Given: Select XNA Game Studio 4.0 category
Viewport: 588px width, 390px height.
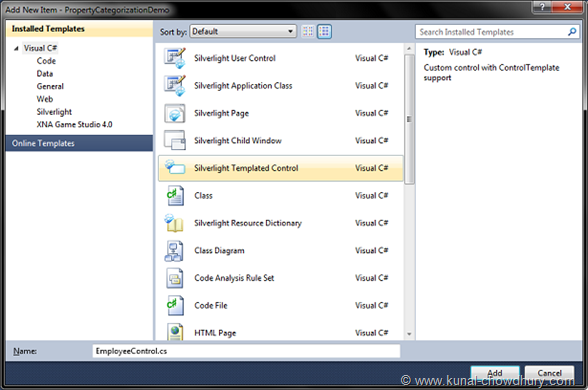Looking at the screenshot, I should [x=74, y=124].
